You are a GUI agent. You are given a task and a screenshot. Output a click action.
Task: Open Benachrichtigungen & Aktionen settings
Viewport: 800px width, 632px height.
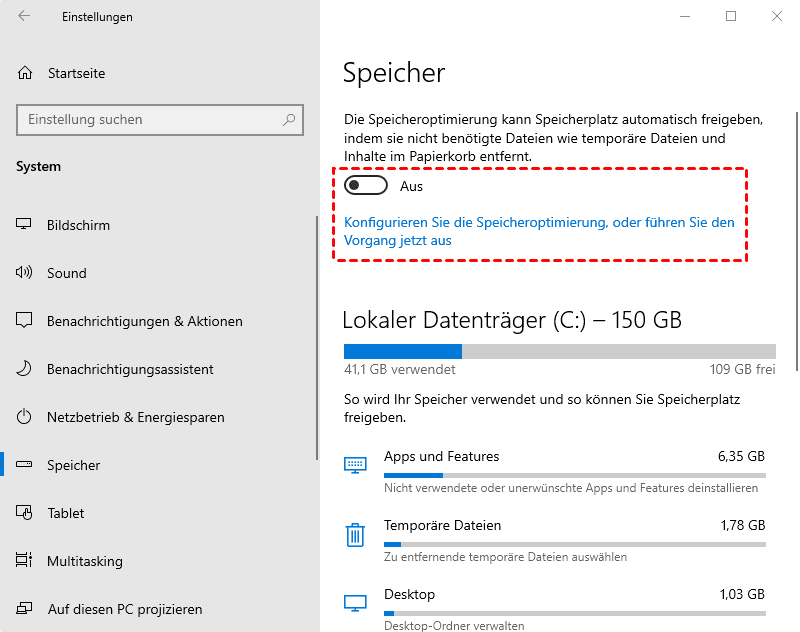tap(144, 321)
